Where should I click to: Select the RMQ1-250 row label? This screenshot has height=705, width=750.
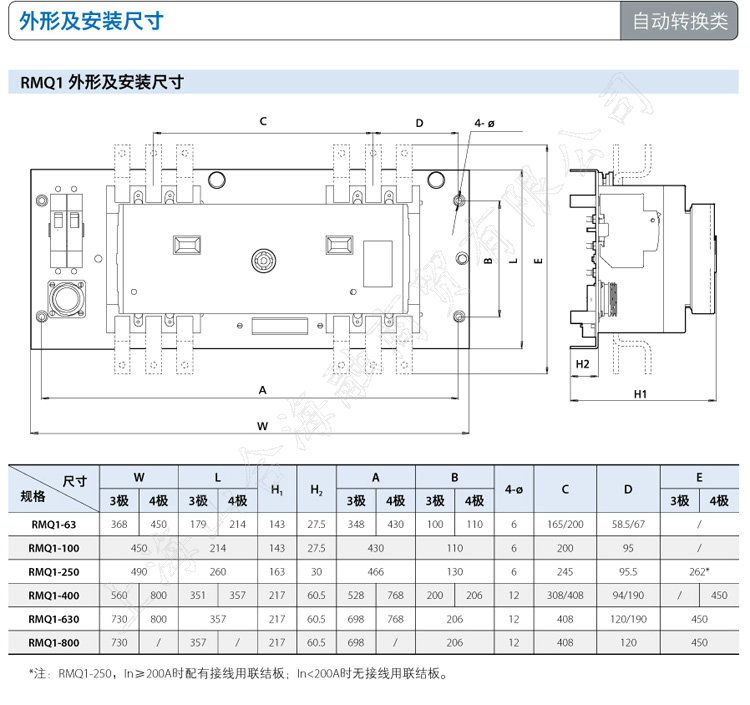tap(53, 571)
